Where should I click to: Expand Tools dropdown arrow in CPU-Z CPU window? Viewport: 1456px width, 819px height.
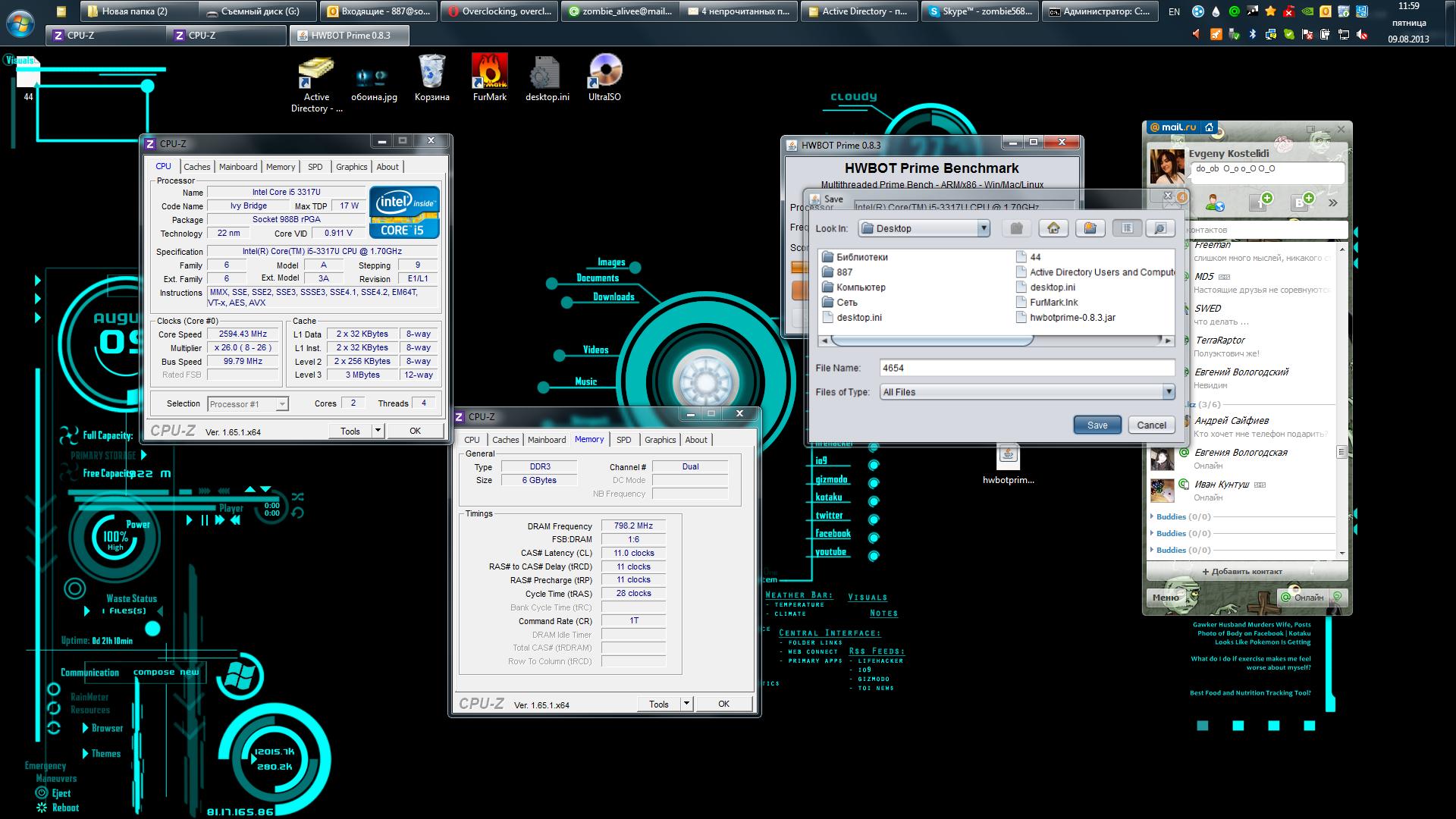coord(378,431)
